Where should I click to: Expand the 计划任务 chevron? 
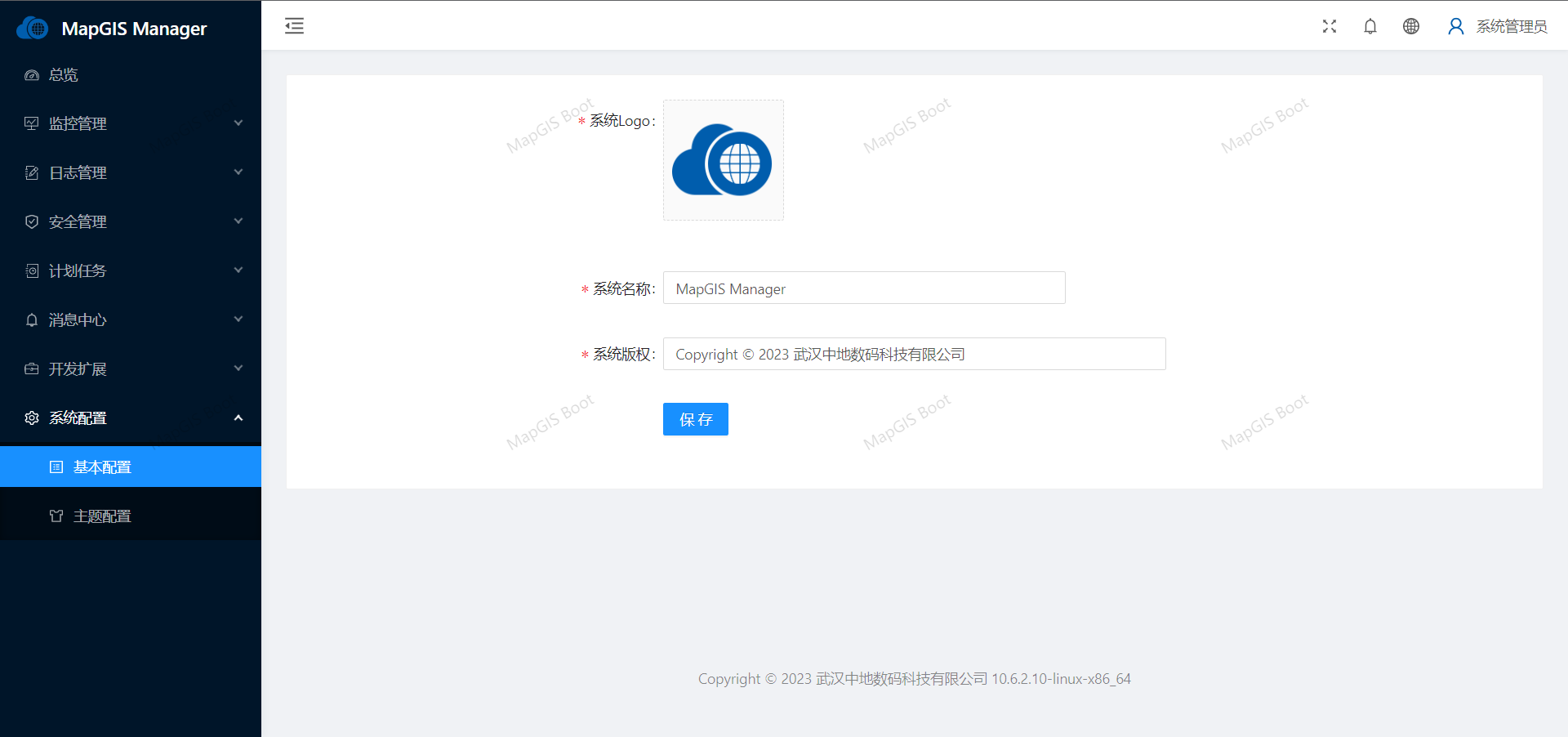pos(238,270)
